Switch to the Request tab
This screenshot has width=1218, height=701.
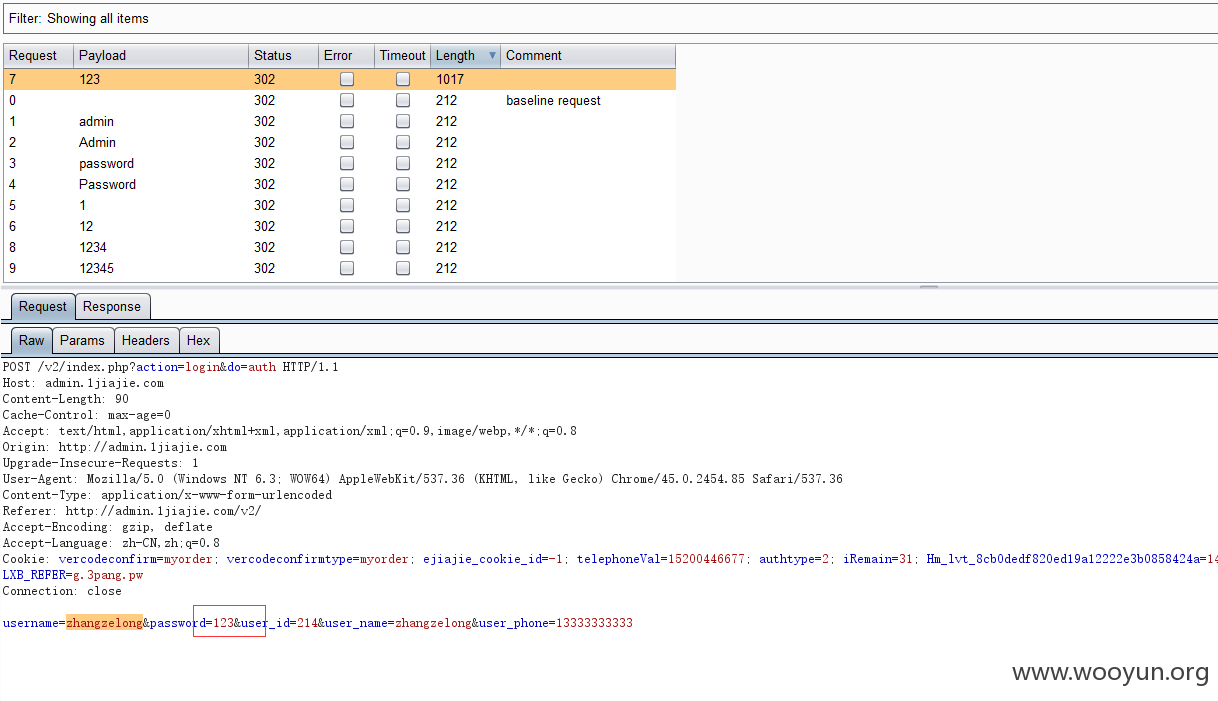coord(43,307)
